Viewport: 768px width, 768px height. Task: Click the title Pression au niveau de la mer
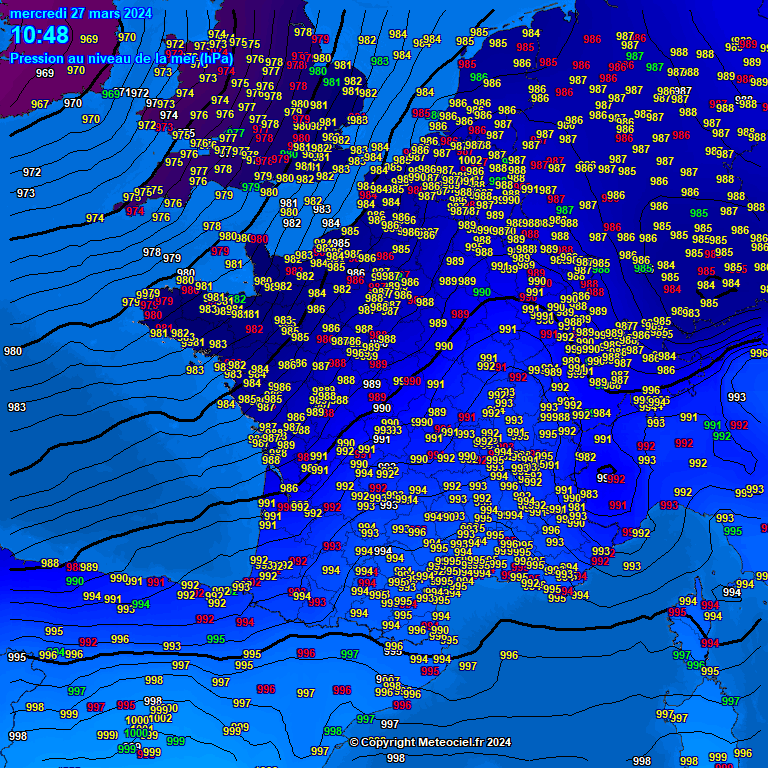[x=121, y=58]
